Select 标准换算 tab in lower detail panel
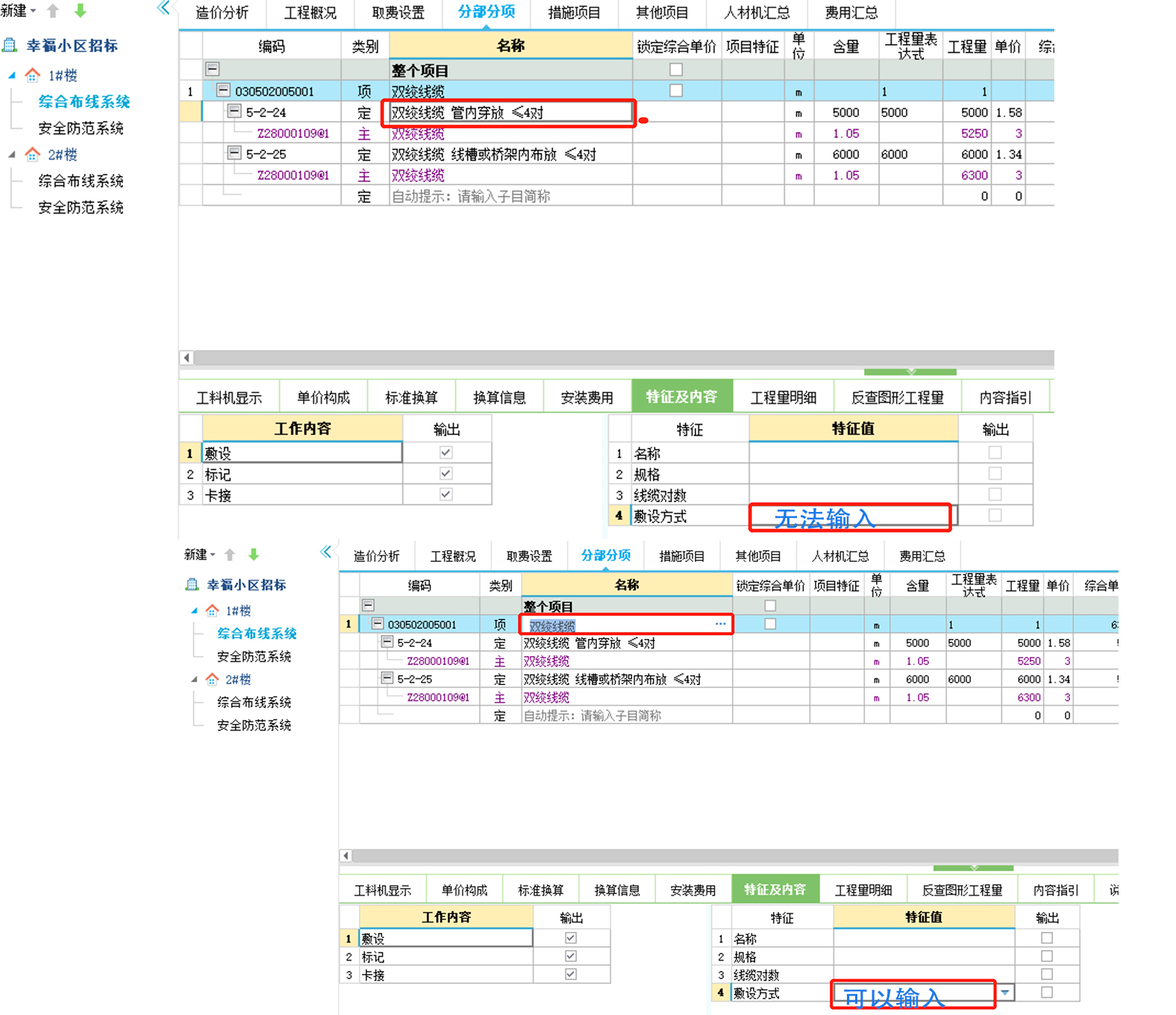 541,890
